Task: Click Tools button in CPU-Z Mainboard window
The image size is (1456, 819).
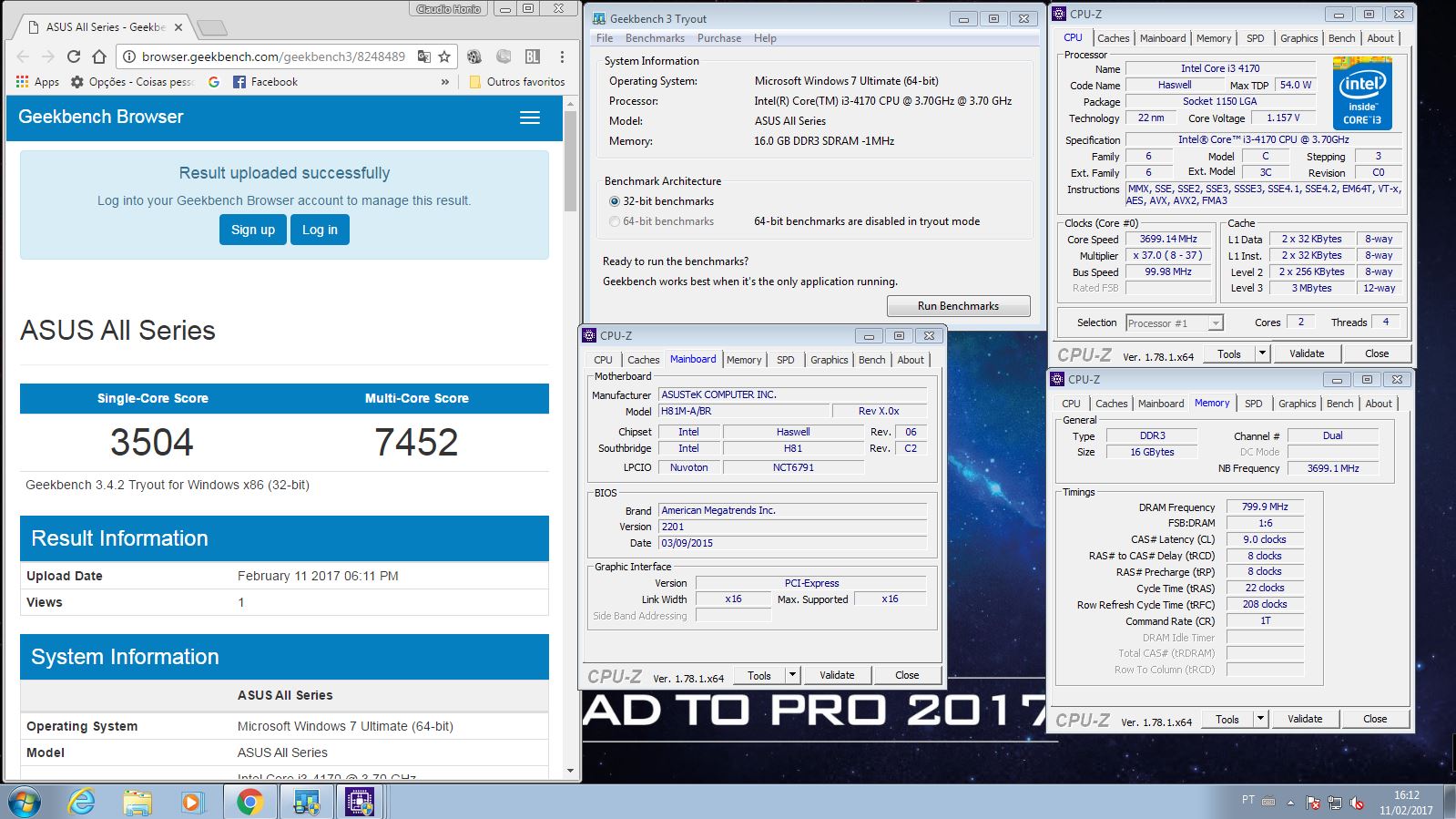Action: (x=759, y=675)
